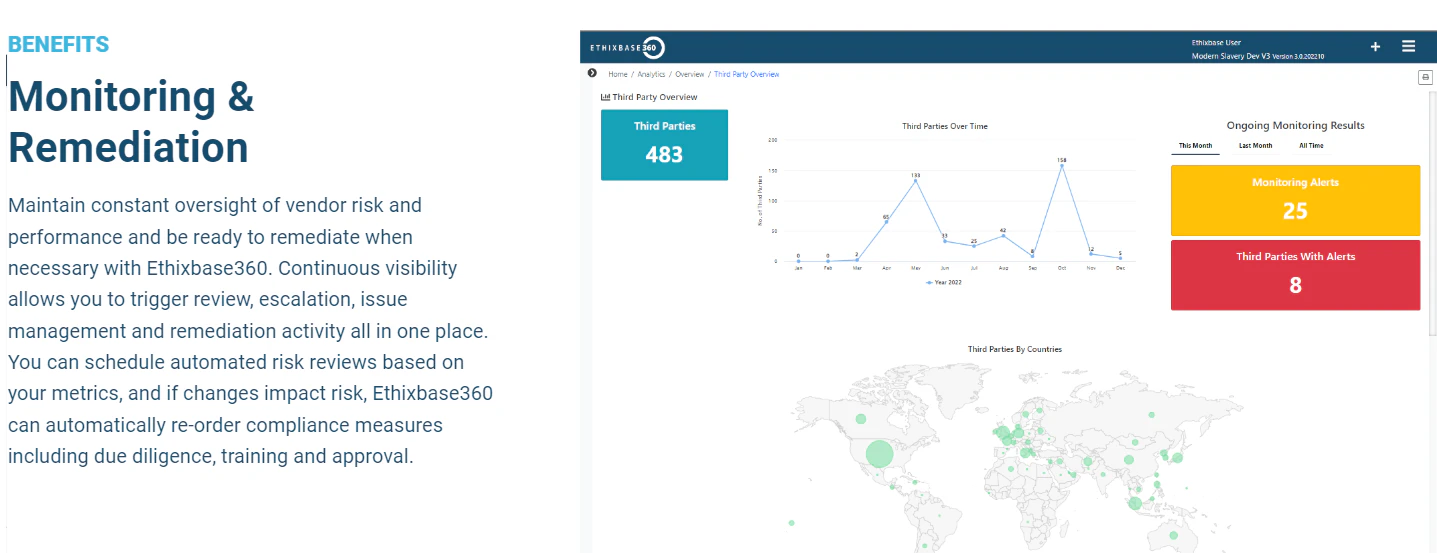Go to the Overview breadcrumb
1437x553 pixels.
[x=689, y=74]
